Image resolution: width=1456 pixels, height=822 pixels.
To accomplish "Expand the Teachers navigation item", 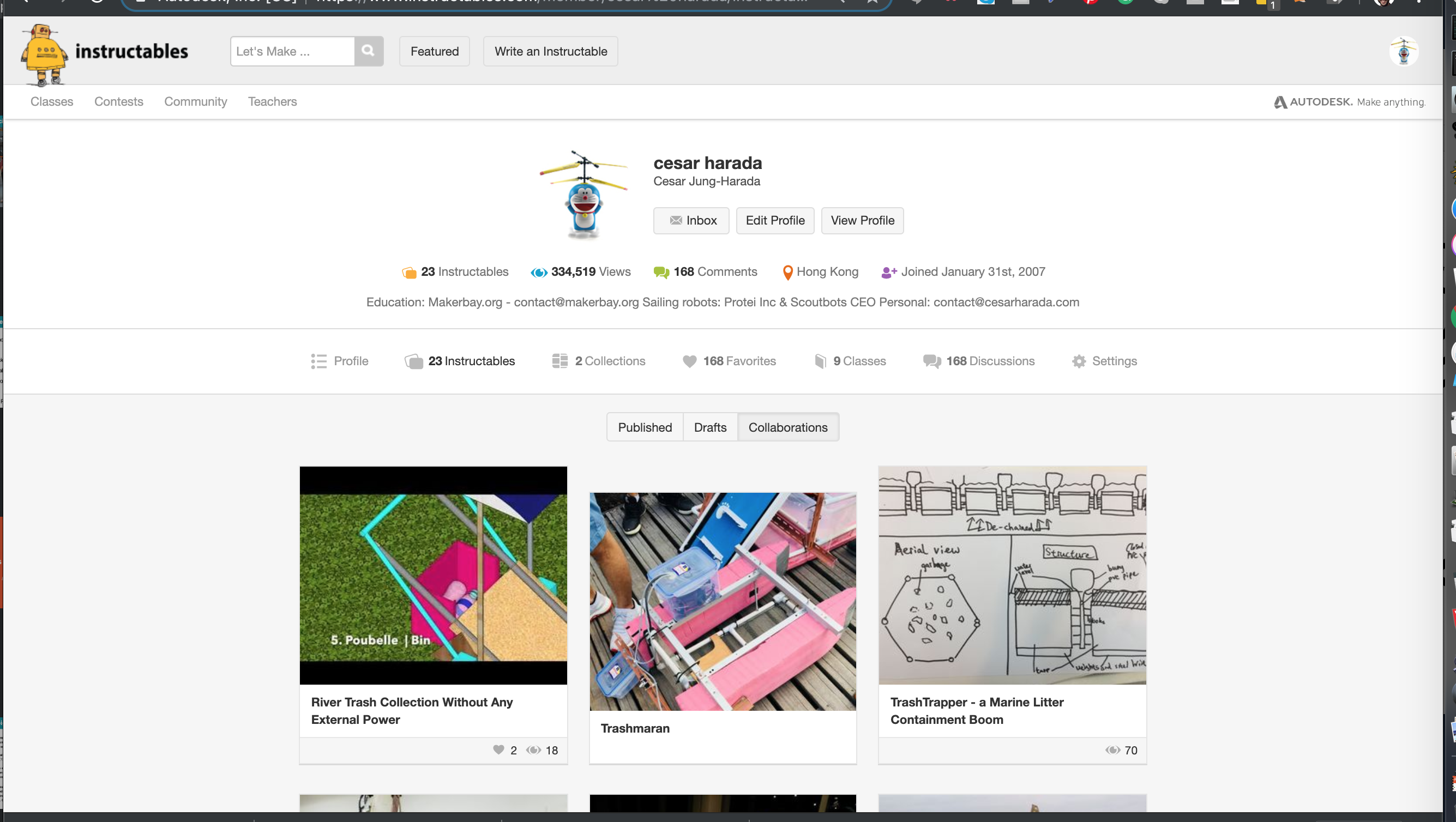I will [273, 102].
